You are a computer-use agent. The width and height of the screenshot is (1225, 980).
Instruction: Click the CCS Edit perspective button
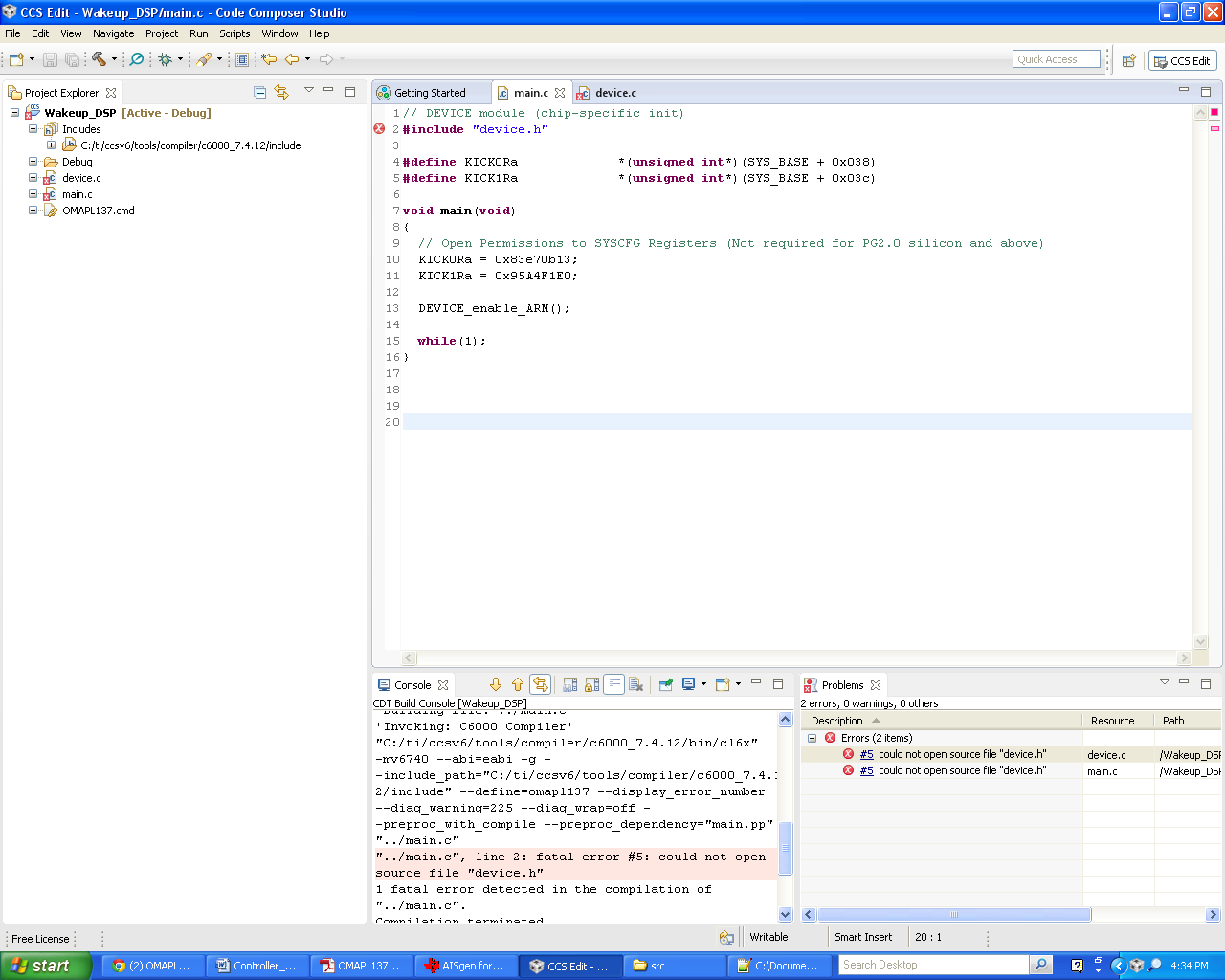(x=1182, y=60)
